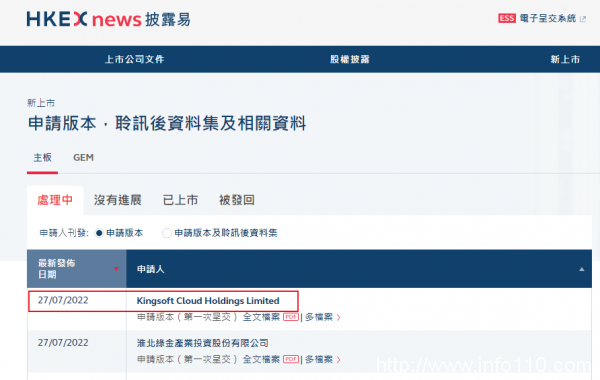Open 全文檔案 link under Kingsoft Cloud
The image size is (600, 380).
(x=261, y=317)
